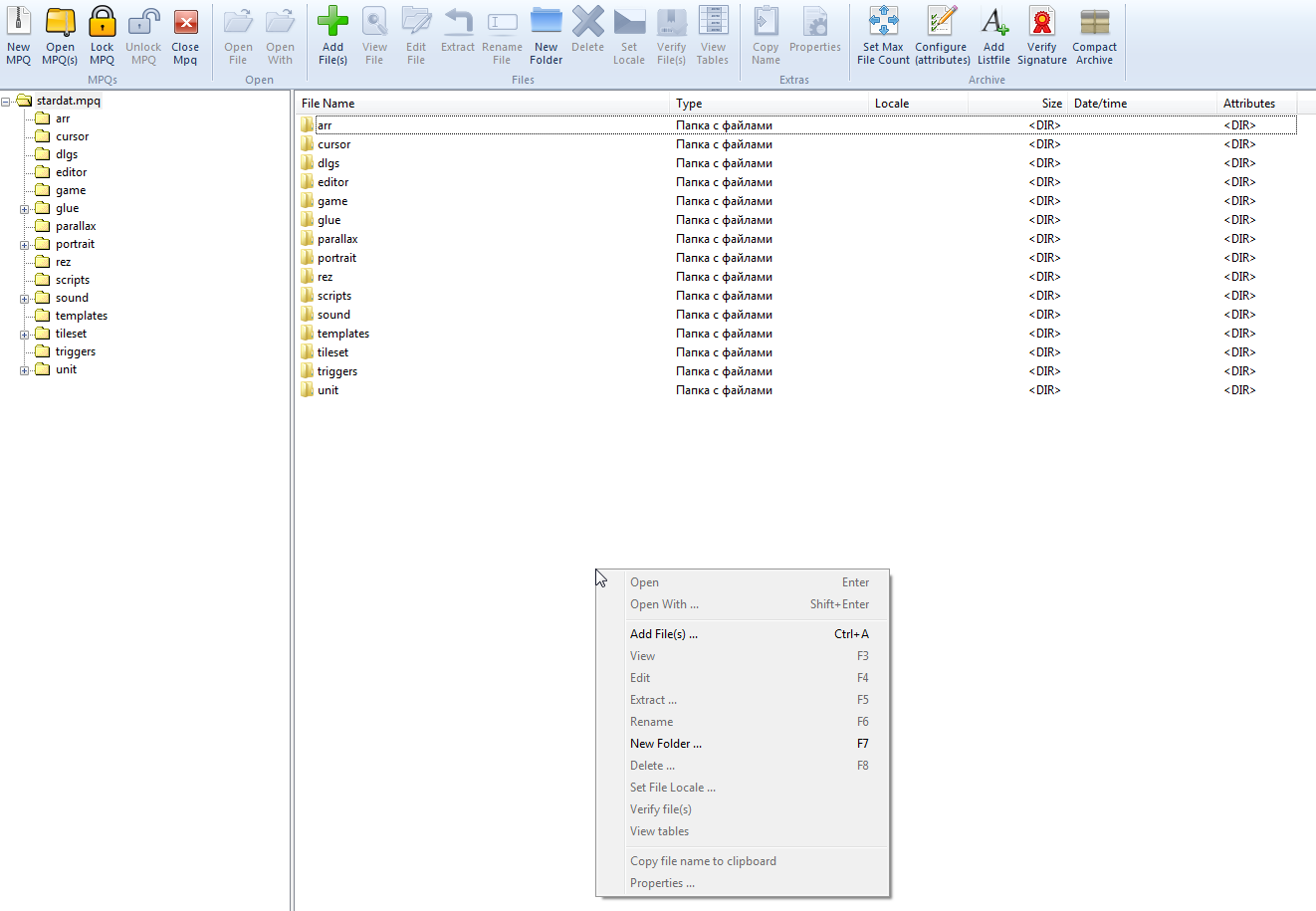Sort the list by Date/time column
Image resolution: width=1316 pixels, height=911 pixels.
pyautogui.click(x=1142, y=104)
